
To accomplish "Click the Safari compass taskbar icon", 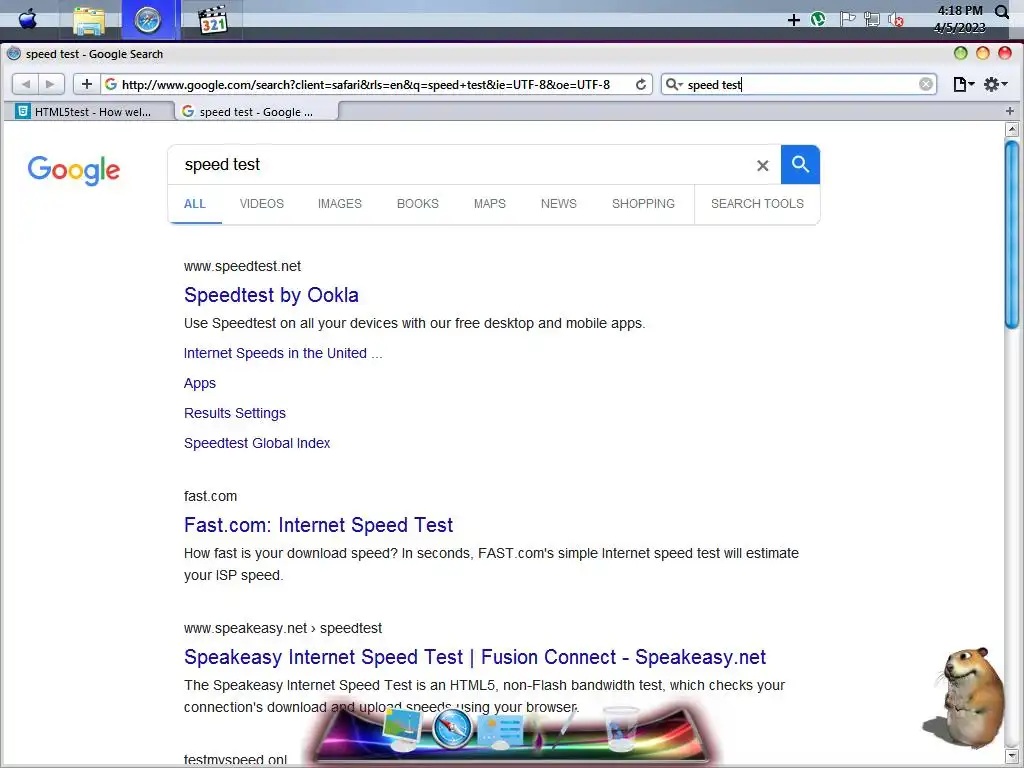I will click(x=148, y=20).
